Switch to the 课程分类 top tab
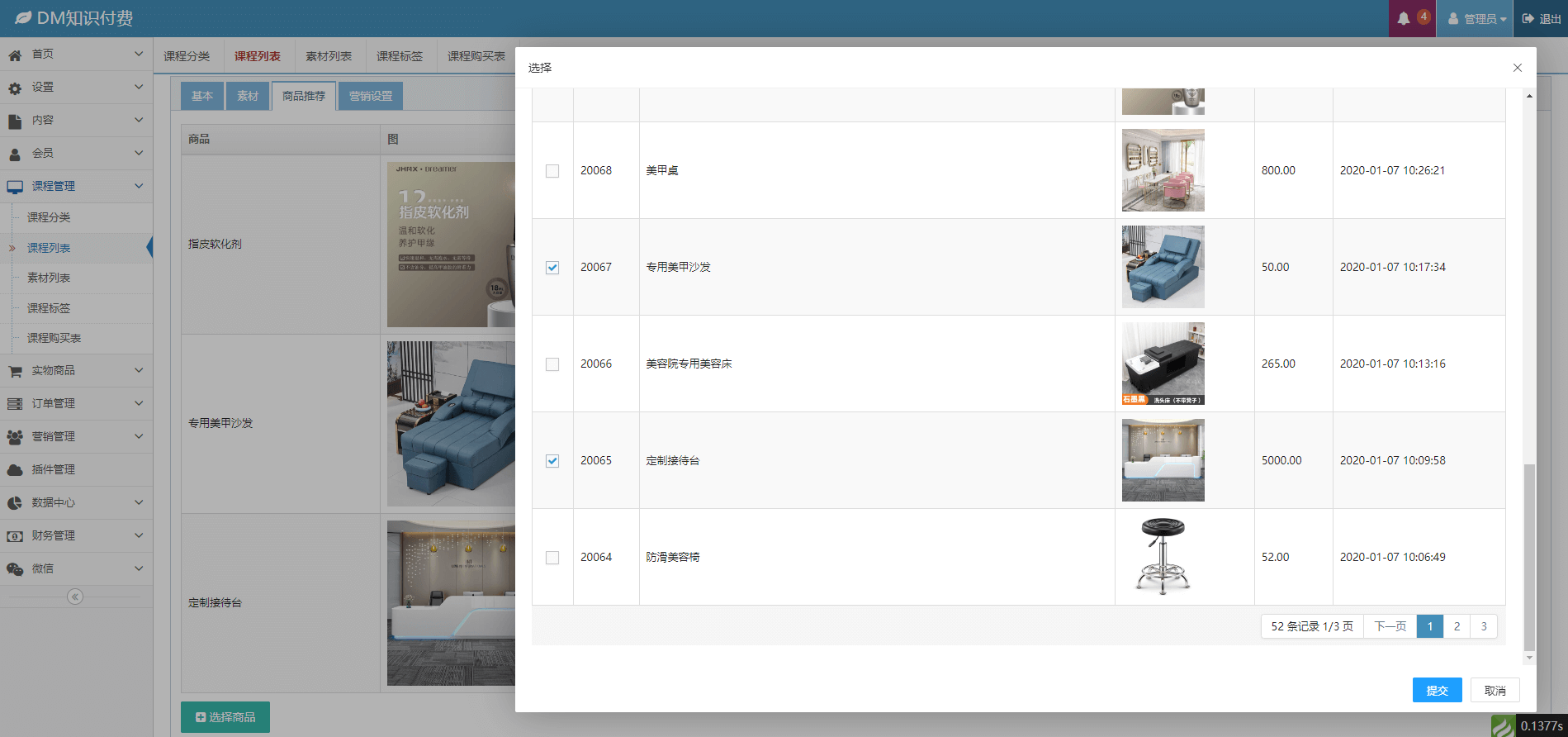This screenshot has height=737, width=1568. [x=187, y=56]
